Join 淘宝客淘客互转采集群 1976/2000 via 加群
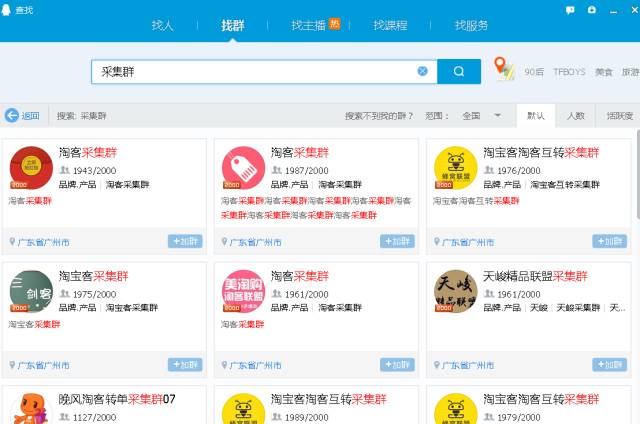Viewport: 640px width, 424px height. pyautogui.click(x=609, y=241)
